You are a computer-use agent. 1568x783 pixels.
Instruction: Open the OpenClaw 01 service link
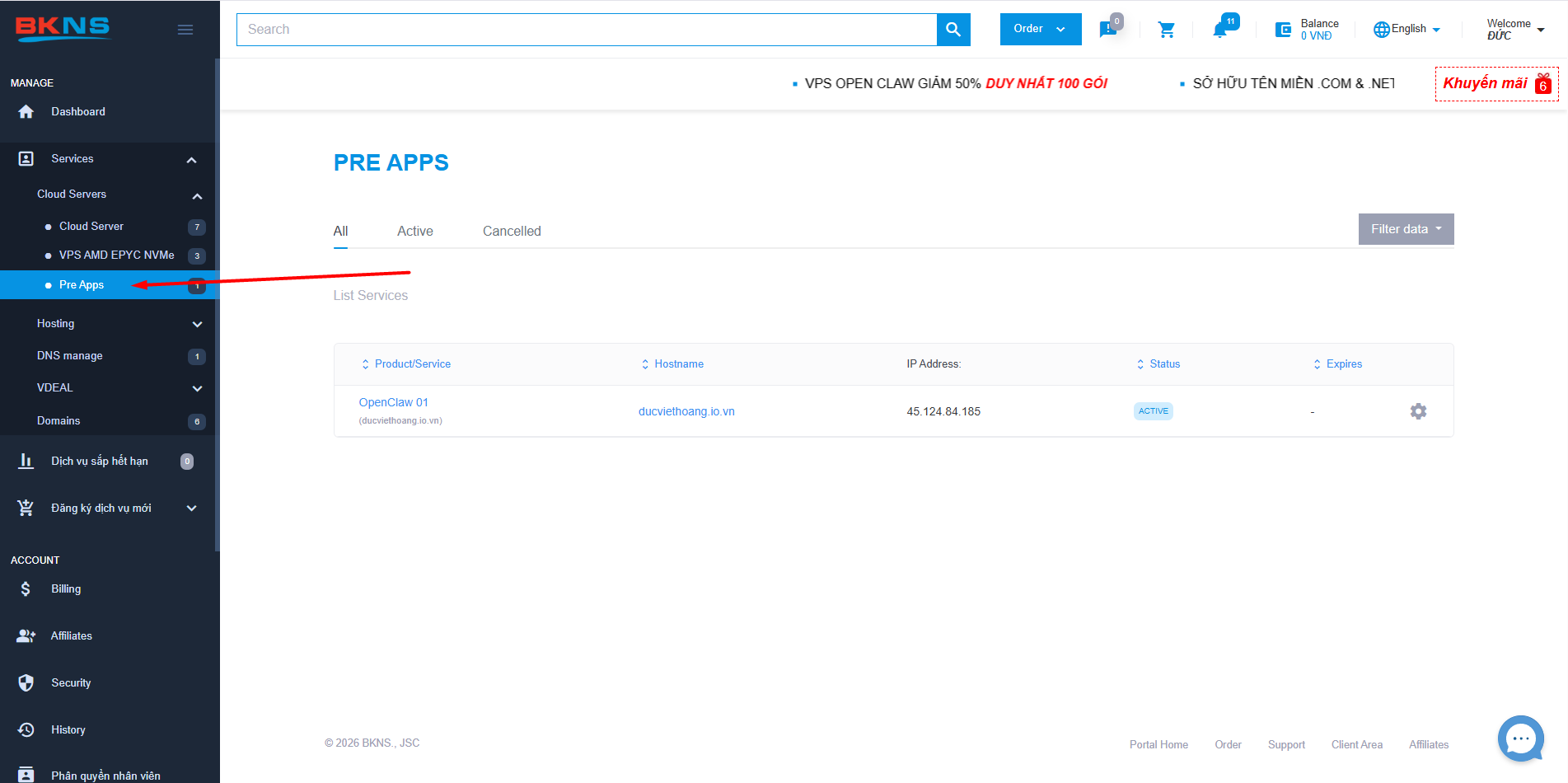pos(393,403)
